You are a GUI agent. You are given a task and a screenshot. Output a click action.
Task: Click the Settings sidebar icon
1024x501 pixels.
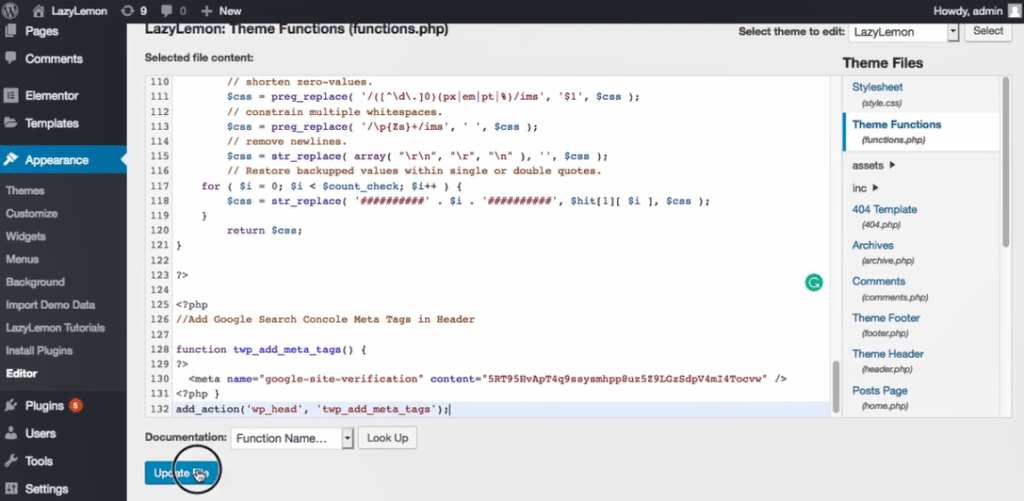pyautogui.click(x=10, y=489)
